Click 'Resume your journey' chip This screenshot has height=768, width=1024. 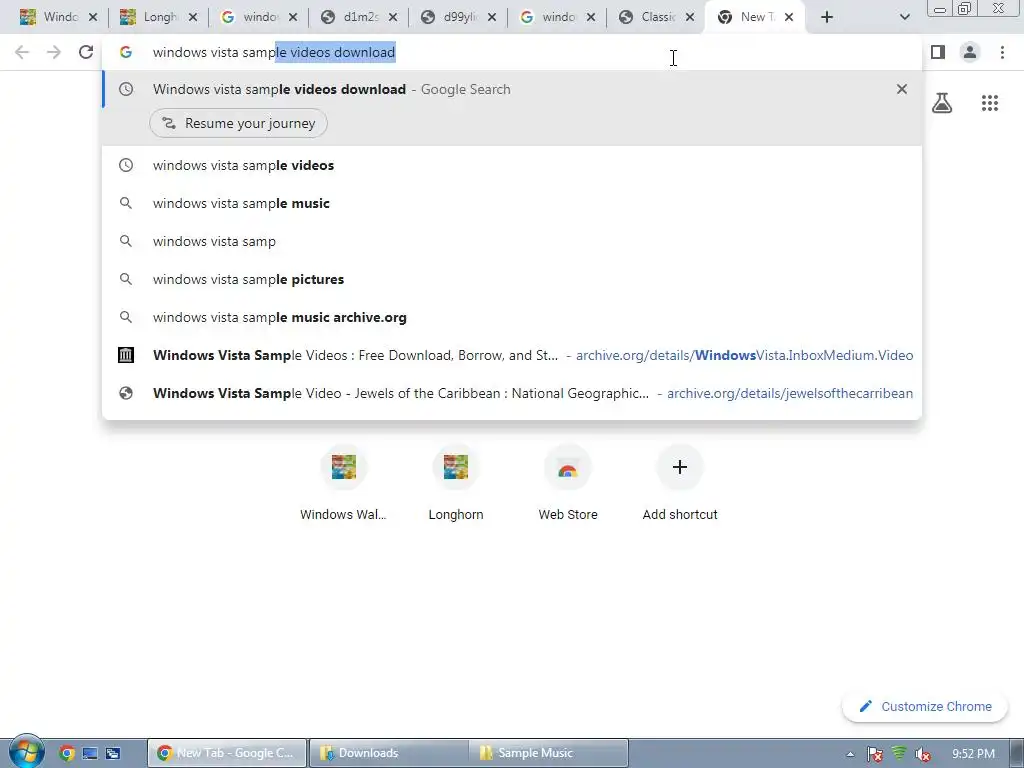238,123
